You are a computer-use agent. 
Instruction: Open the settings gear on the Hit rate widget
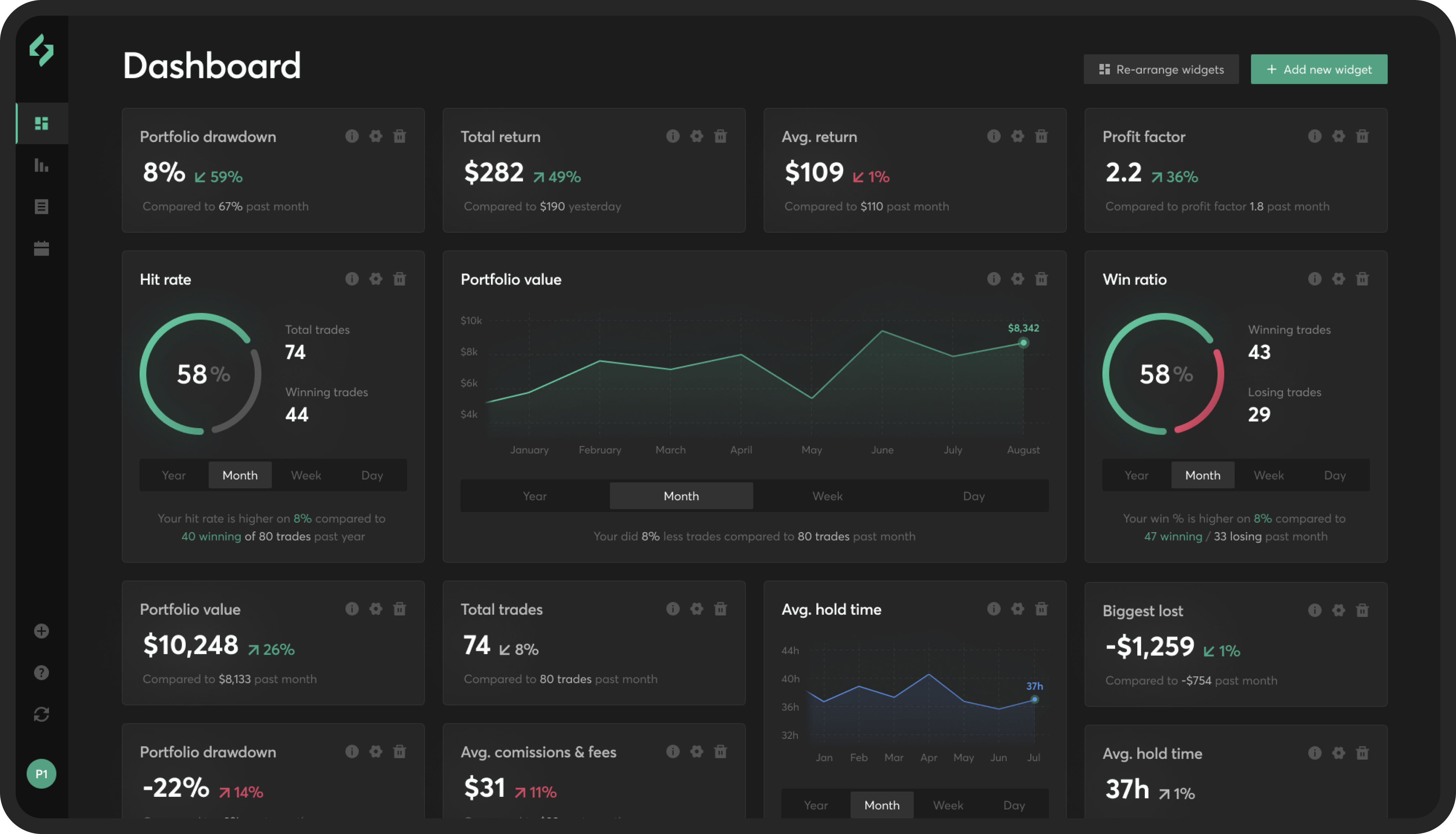376,279
